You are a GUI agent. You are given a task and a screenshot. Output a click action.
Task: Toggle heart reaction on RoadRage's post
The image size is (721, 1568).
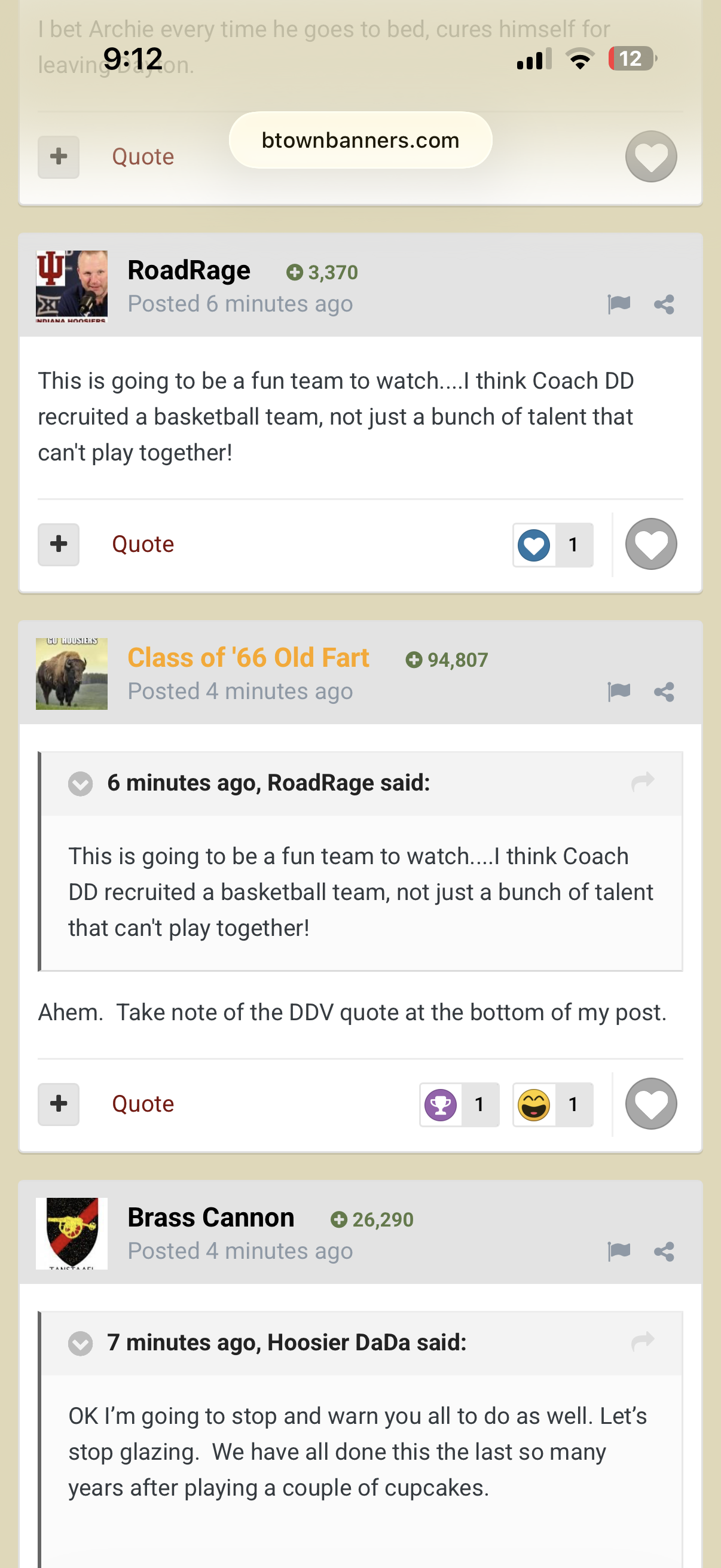point(651,544)
